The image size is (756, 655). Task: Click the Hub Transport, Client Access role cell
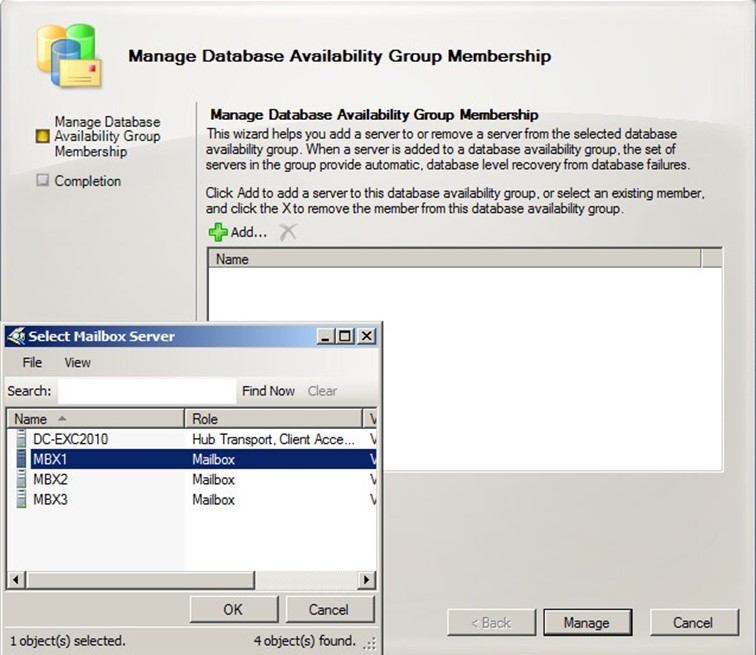pos(273,439)
